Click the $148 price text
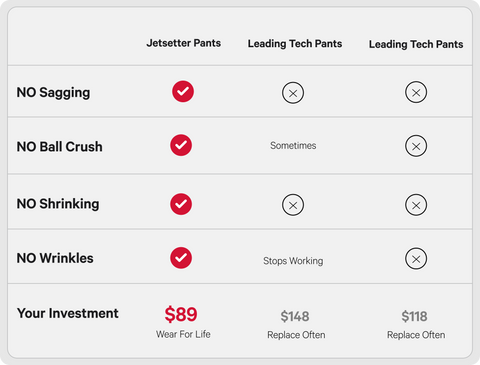This screenshot has width=480, height=365. click(x=295, y=316)
